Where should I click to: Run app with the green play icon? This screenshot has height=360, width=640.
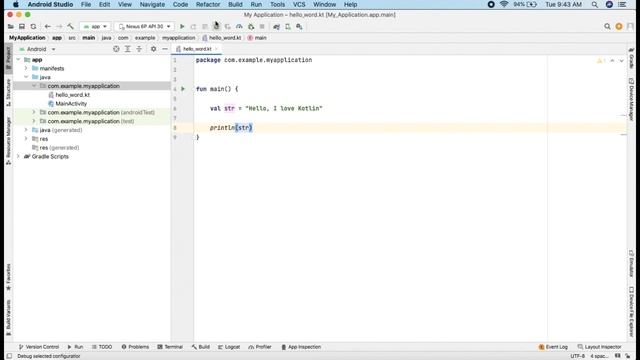182,27
